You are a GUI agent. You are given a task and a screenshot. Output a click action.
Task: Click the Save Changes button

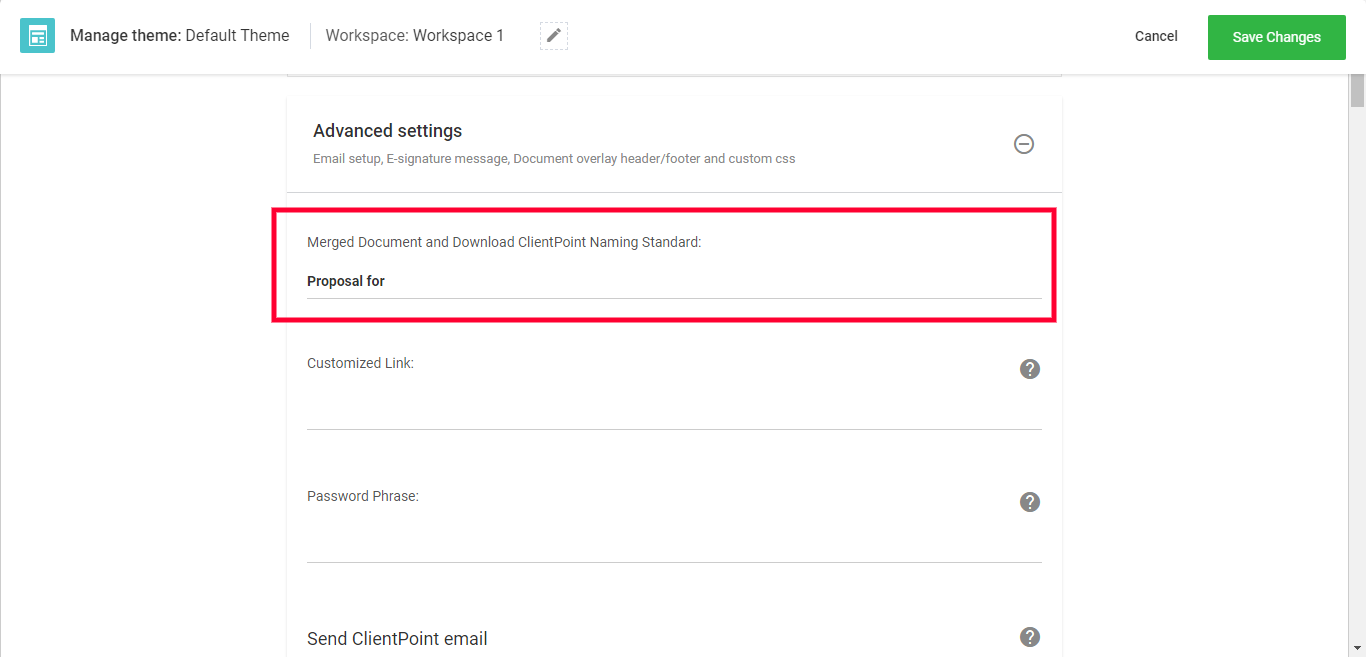pos(1277,37)
